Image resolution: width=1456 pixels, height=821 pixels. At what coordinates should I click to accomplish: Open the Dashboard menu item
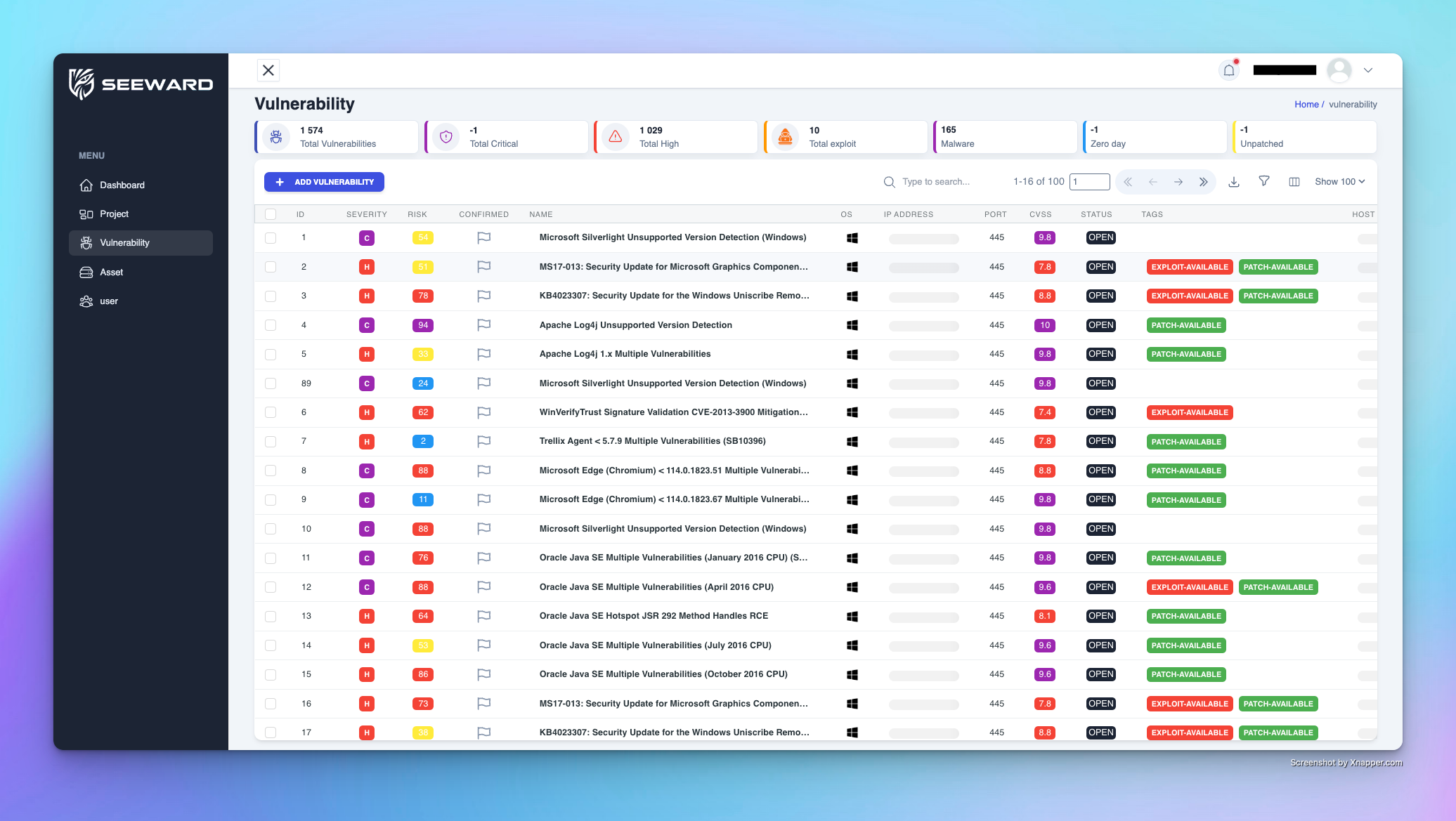(x=122, y=185)
